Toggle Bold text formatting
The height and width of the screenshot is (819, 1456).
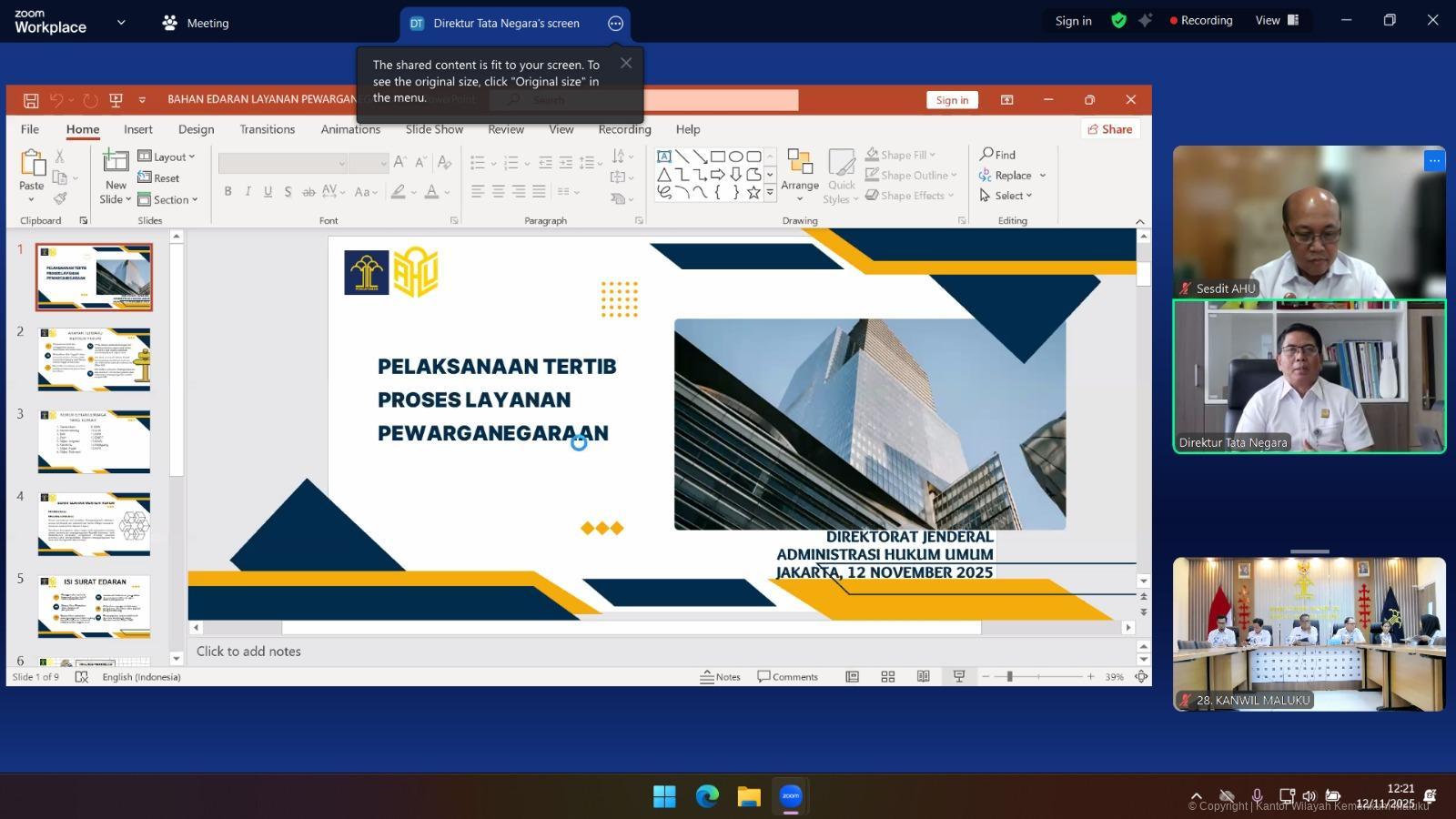click(x=227, y=191)
